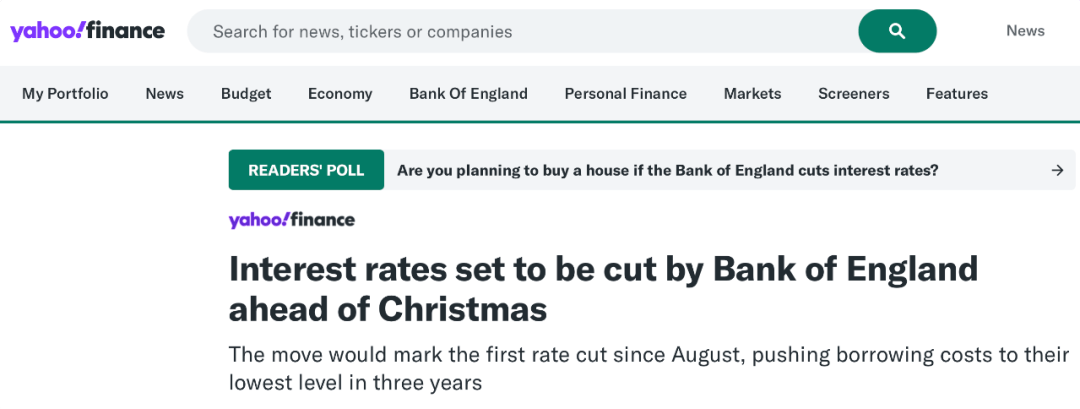Screen dimensions: 1080x409
Task: Click the READERS' POLL green button
Action: point(306,170)
